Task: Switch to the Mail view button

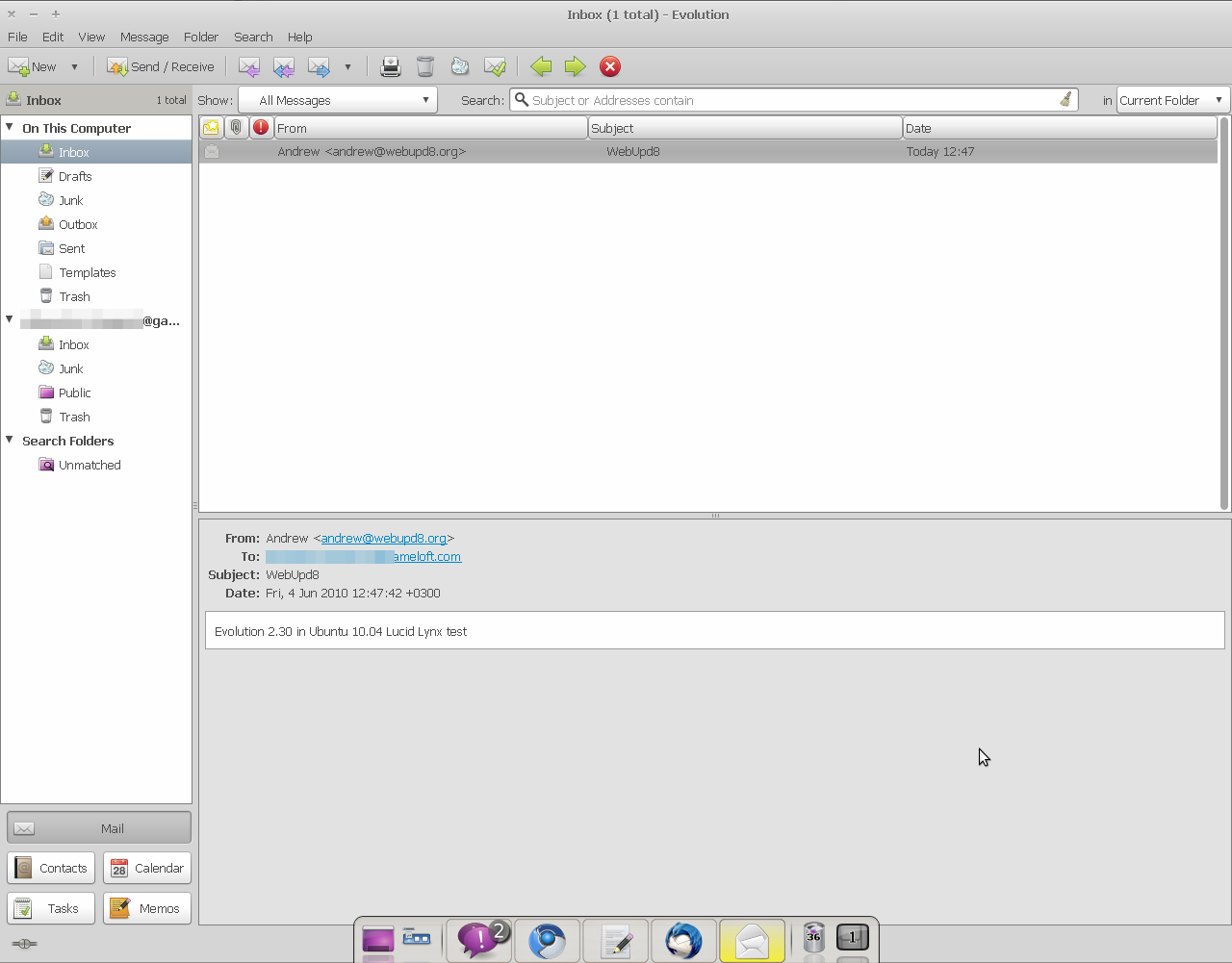Action: tap(99, 827)
